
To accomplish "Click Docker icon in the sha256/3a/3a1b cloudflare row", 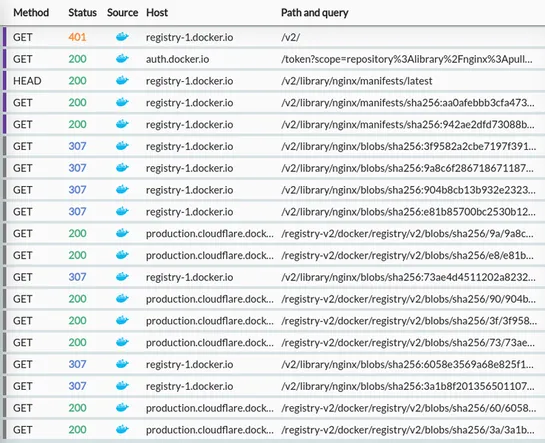I will point(122,429).
